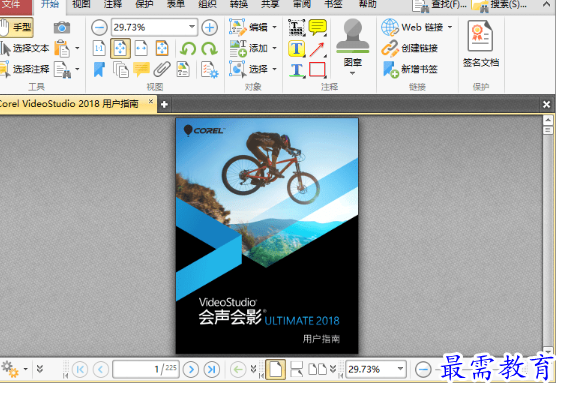This screenshot has width=562, height=399.
Task: Switch to the Protect (保护) ribbon tab
Action: point(144,4)
